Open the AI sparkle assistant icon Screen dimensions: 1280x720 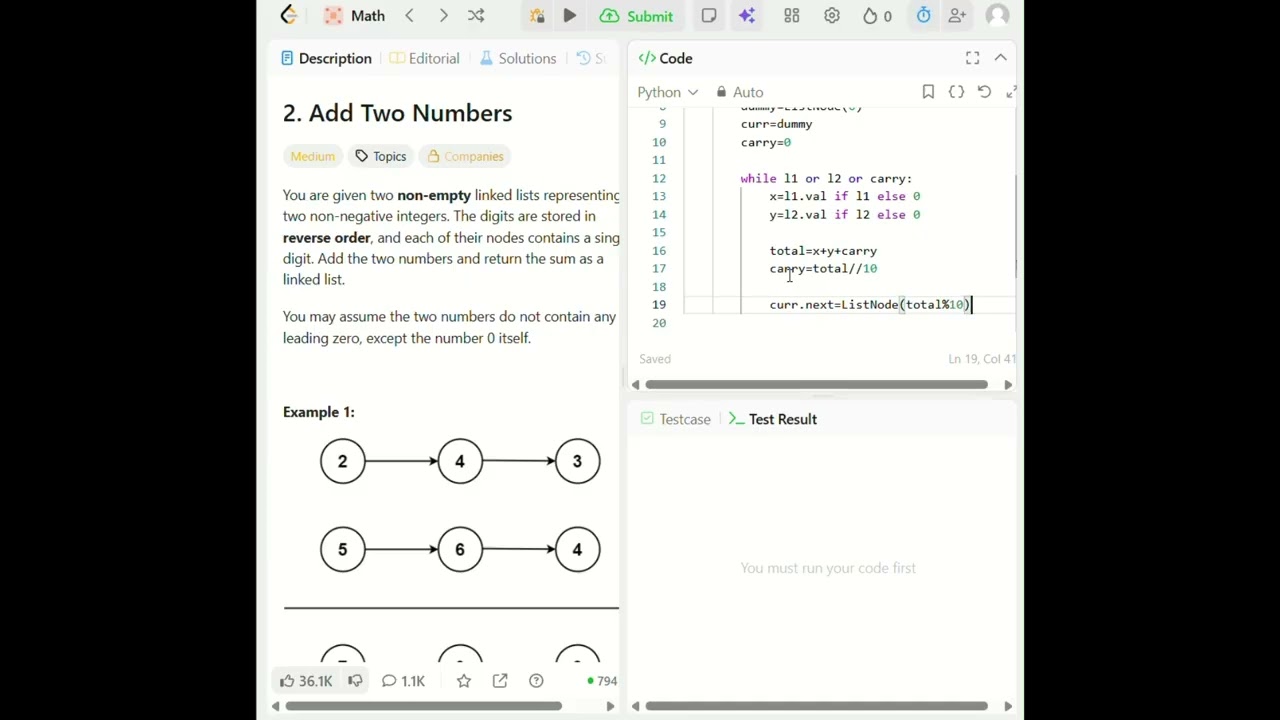747,16
